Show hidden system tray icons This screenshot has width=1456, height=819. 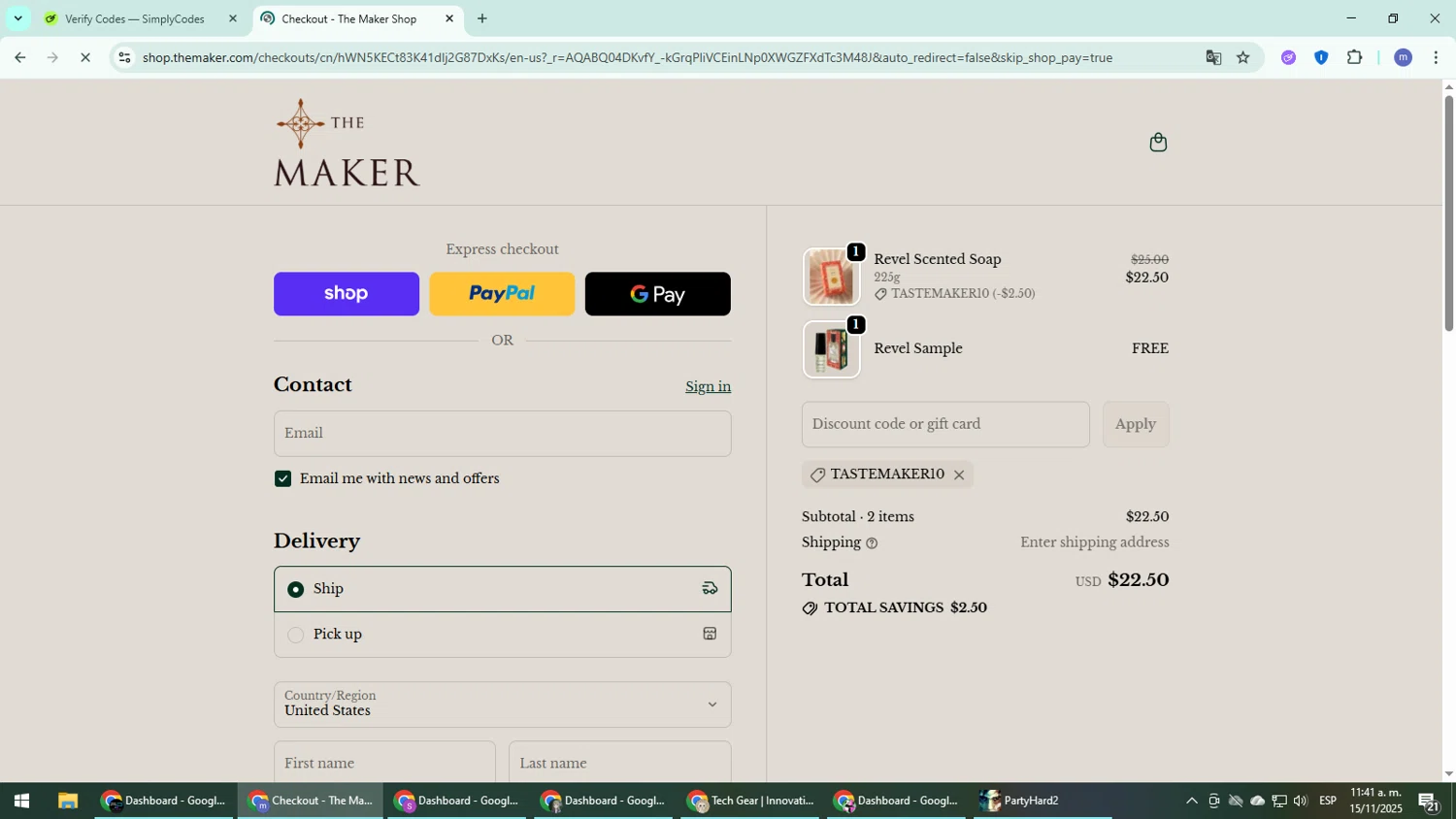[1191, 801]
